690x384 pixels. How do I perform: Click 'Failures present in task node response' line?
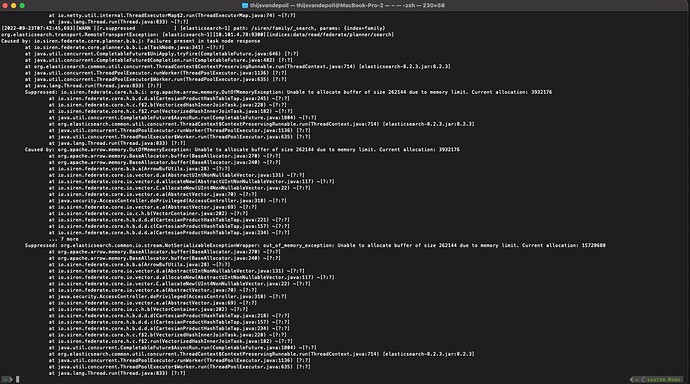click(x=131, y=41)
